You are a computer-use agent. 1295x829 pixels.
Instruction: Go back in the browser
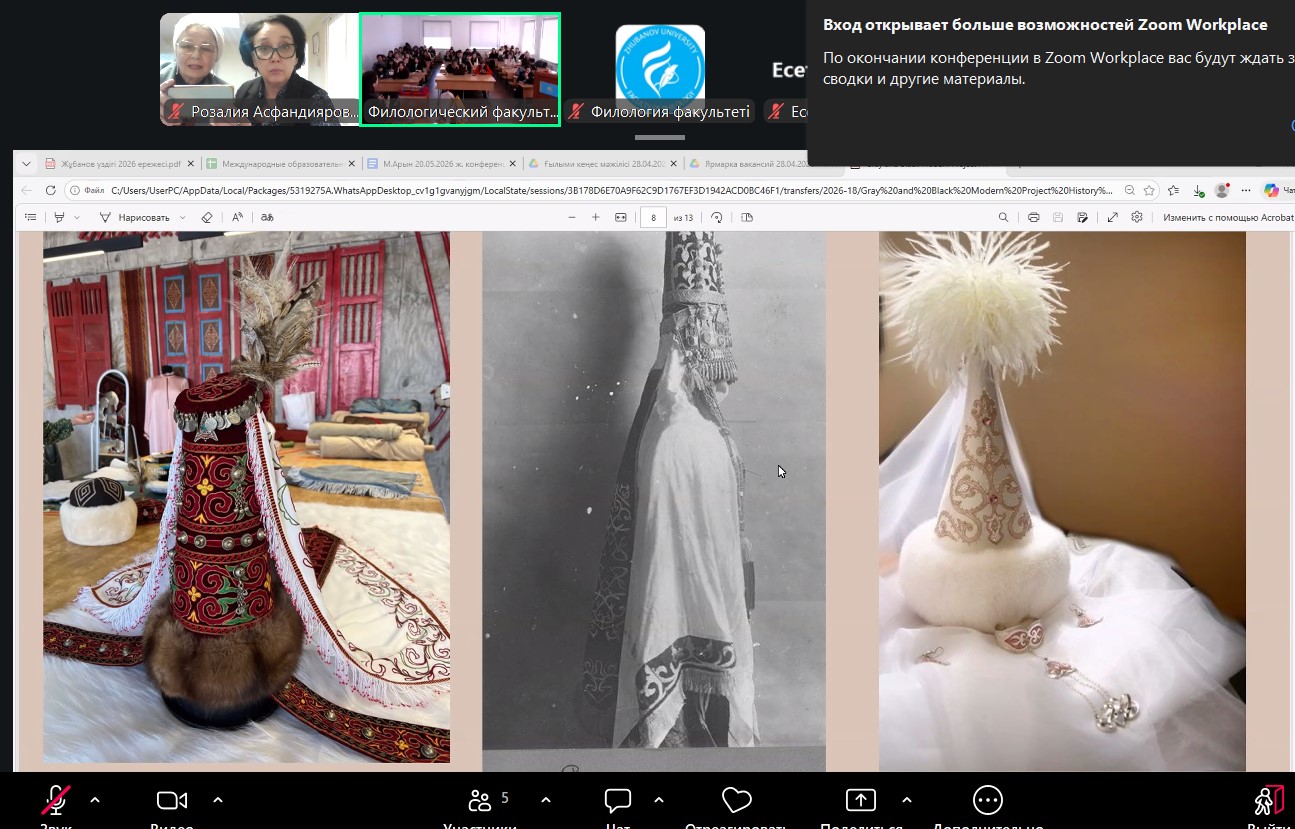[x=26, y=190]
